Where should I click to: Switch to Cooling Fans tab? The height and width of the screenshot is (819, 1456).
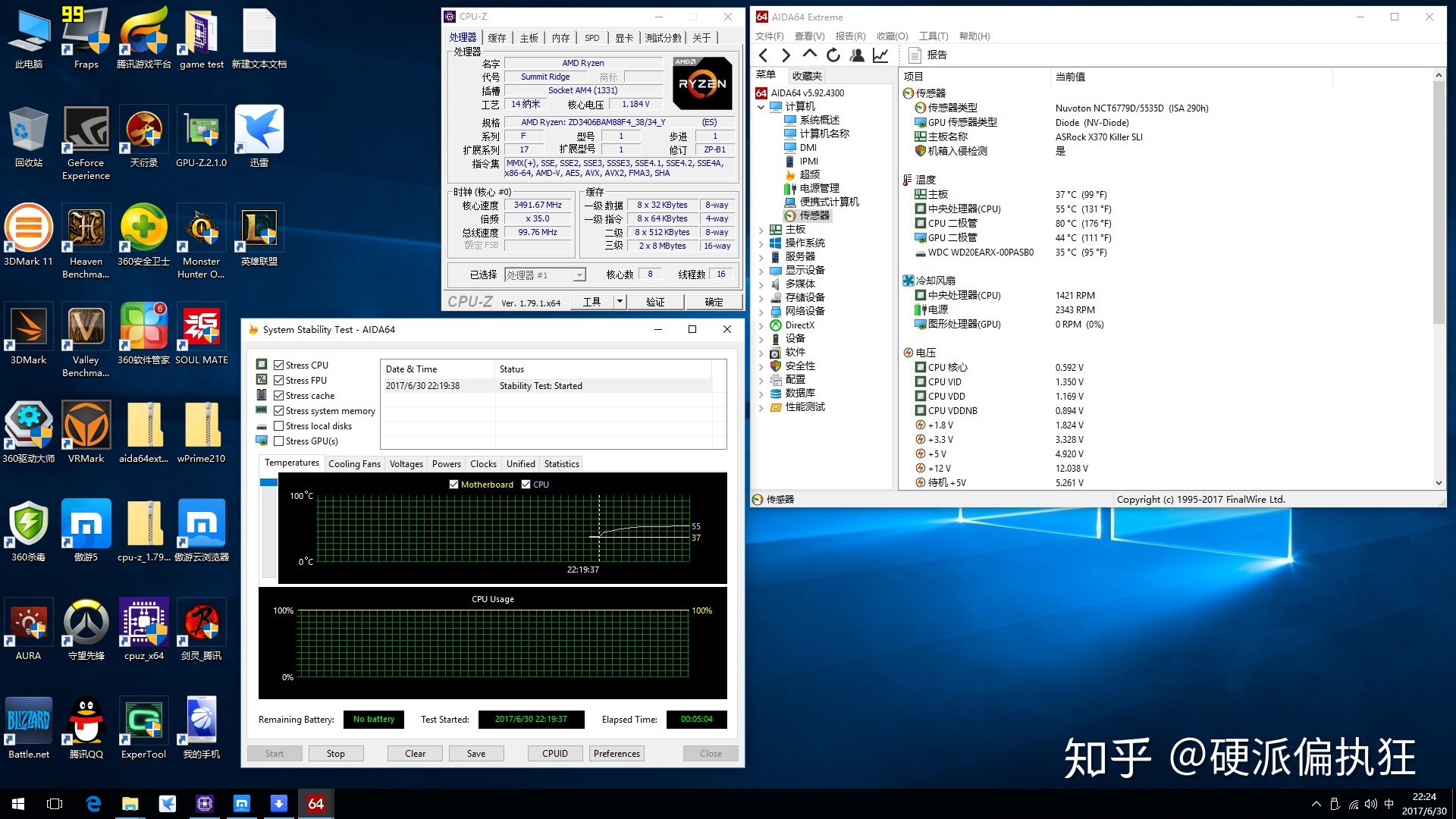[354, 464]
